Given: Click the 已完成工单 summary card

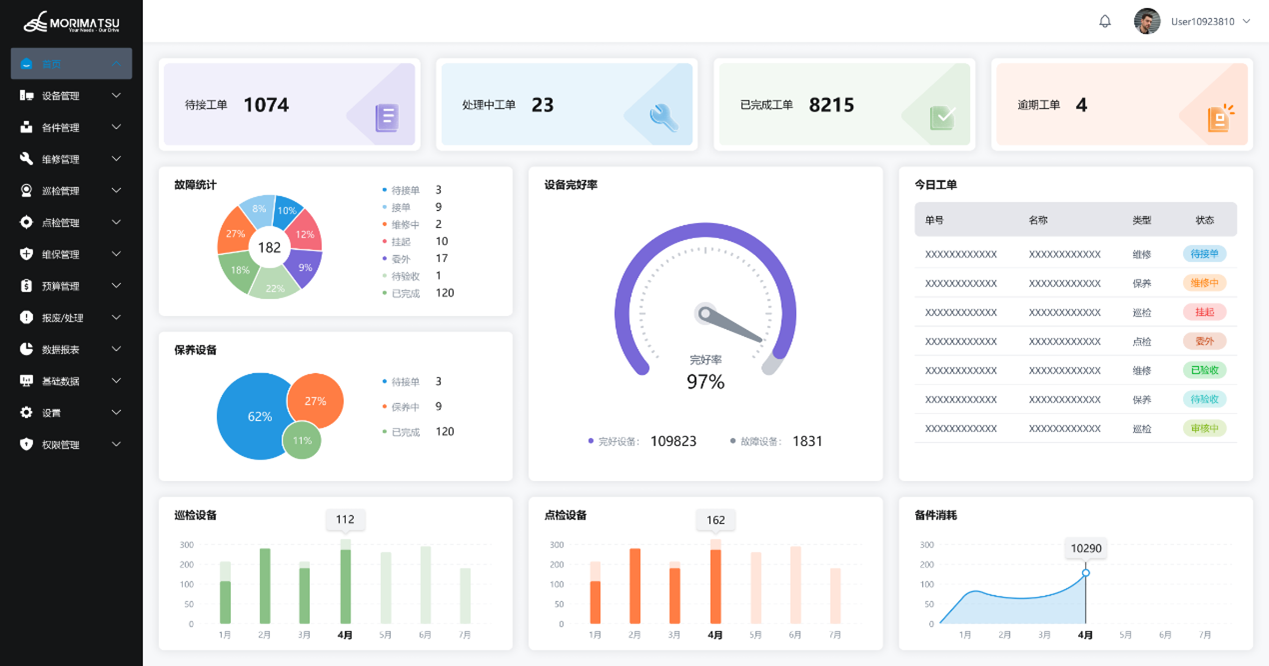Looking at the screenshot, I should 842,105.
